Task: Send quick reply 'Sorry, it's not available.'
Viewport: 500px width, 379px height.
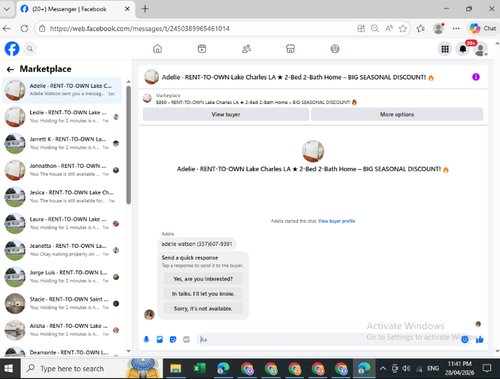Action: (203, 308)
